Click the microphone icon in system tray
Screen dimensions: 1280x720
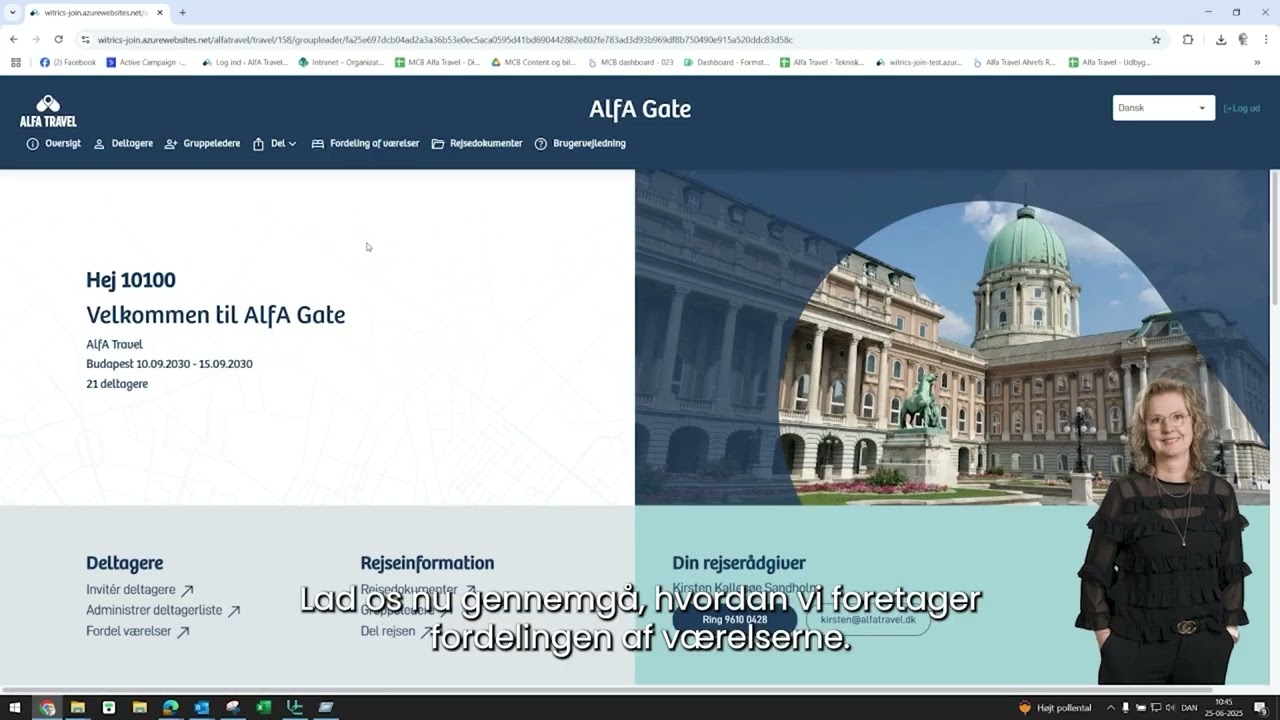tap(1125, 708)
